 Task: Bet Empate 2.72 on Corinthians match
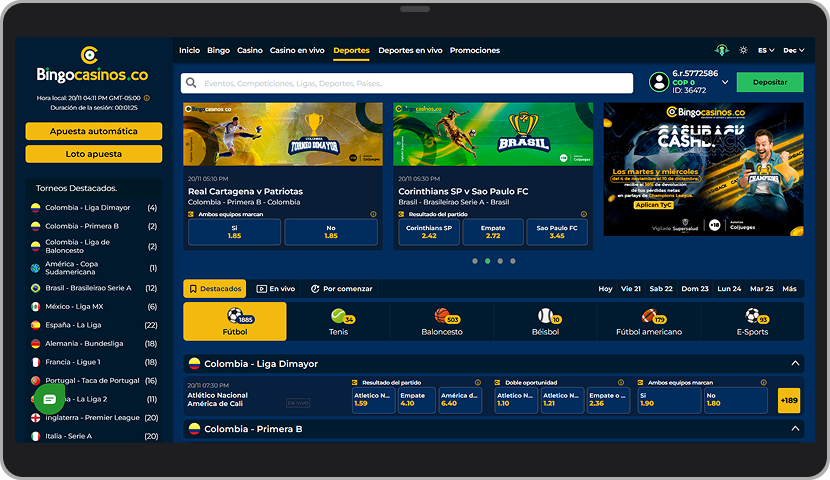(x=493, y=232)
